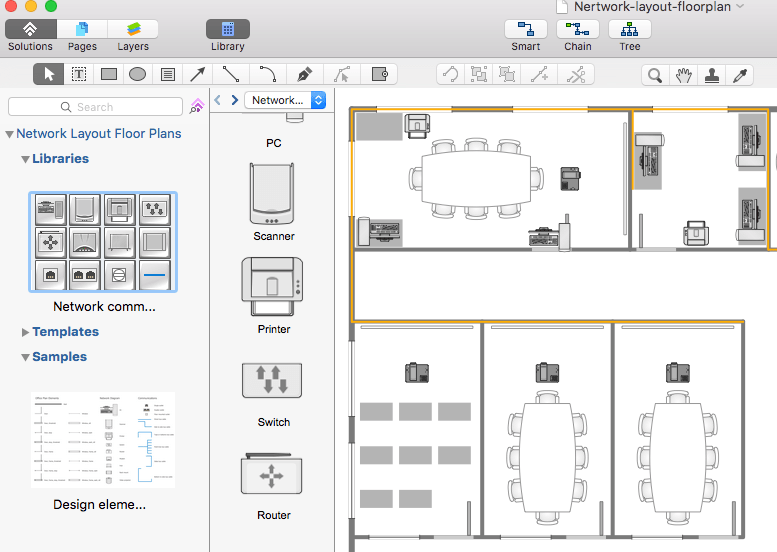Viewport: 777px width, 552px height.
Task: Click the group objects tool
Action: (x=479, y=75)
